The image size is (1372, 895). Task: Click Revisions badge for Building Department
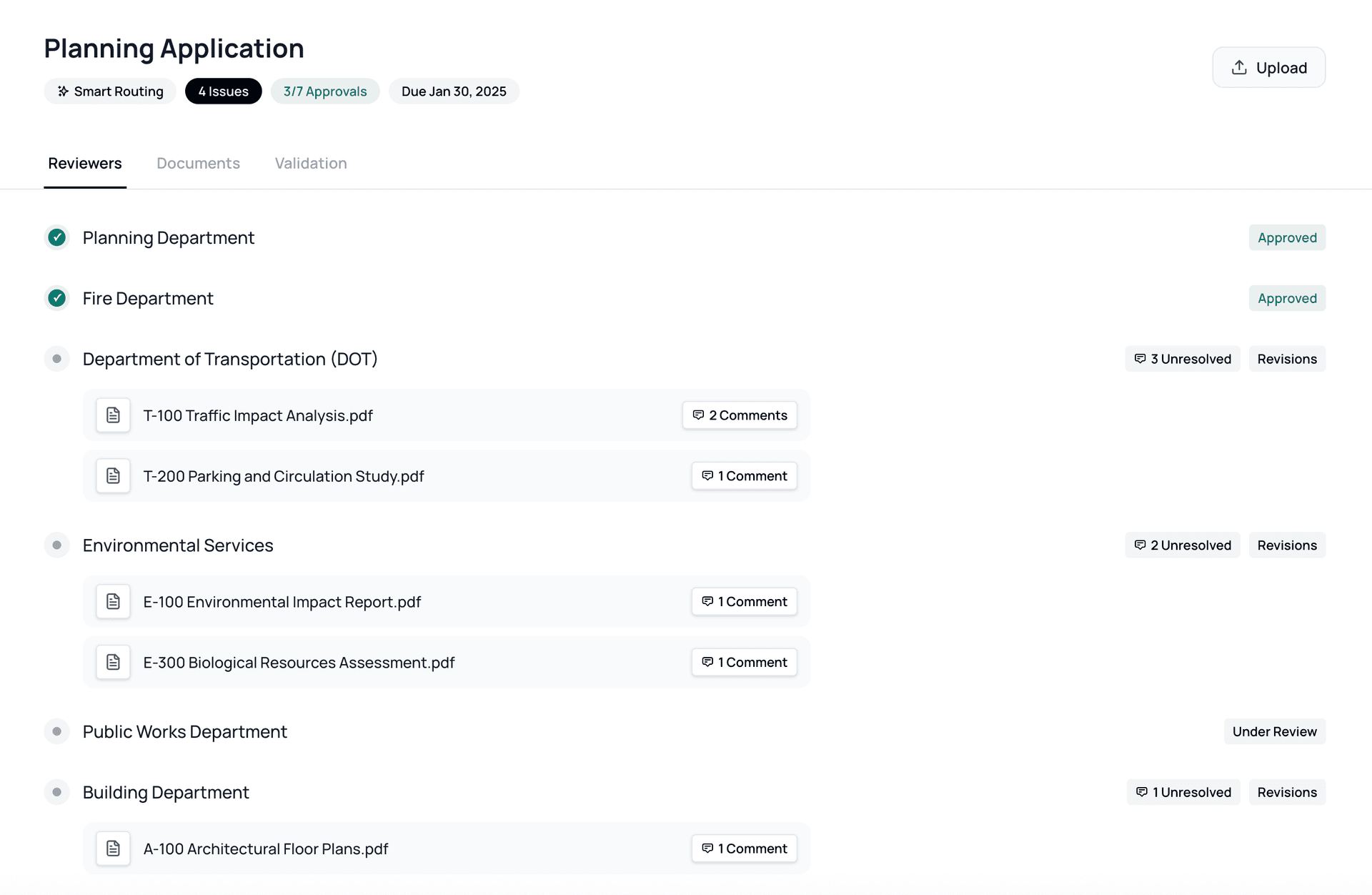(x=1286, y=792)
